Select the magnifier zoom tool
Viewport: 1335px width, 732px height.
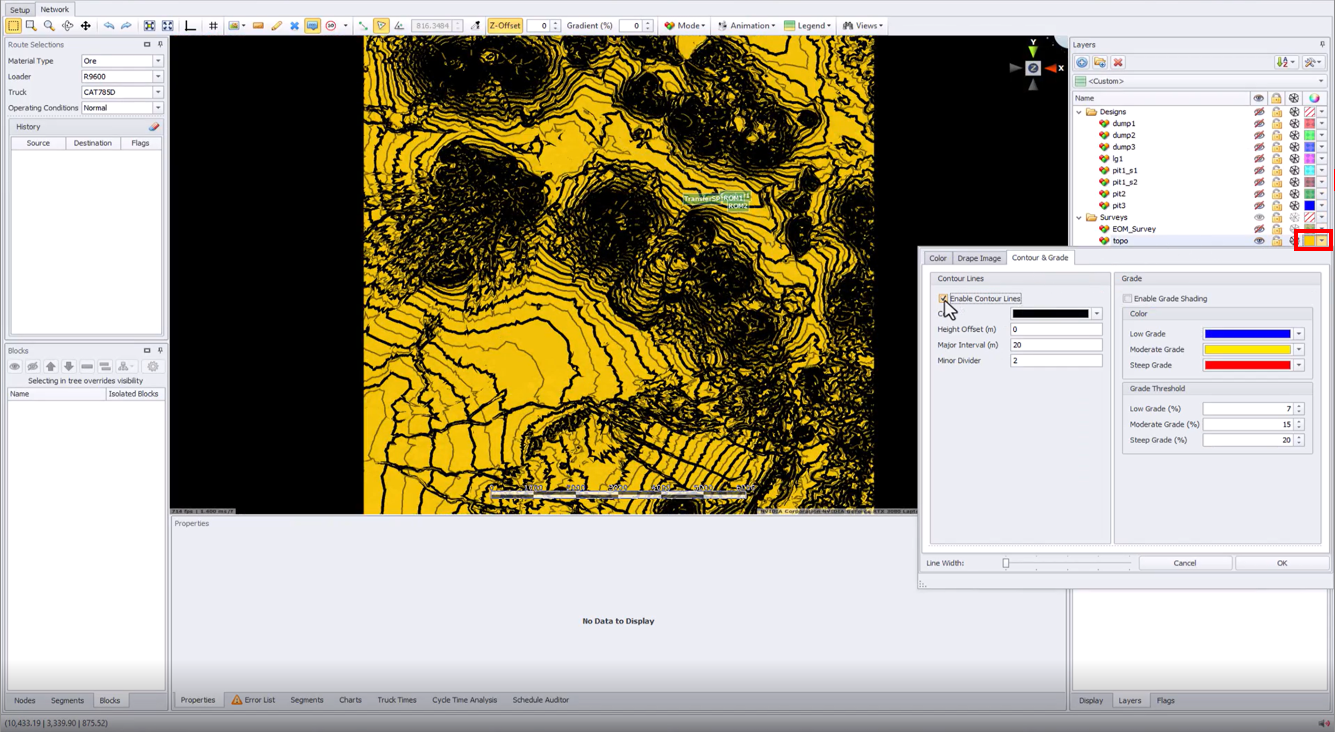pyautogui.click(x=49, y=26)
